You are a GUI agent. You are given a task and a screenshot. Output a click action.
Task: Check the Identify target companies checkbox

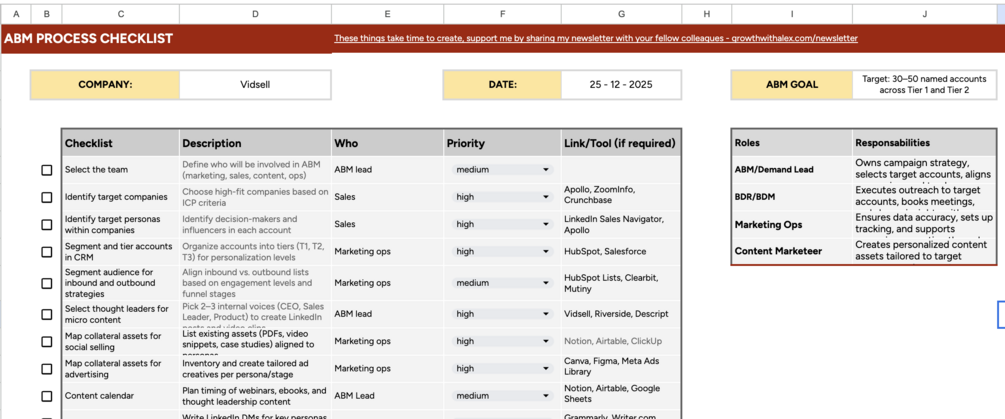[x=47, y=197]
